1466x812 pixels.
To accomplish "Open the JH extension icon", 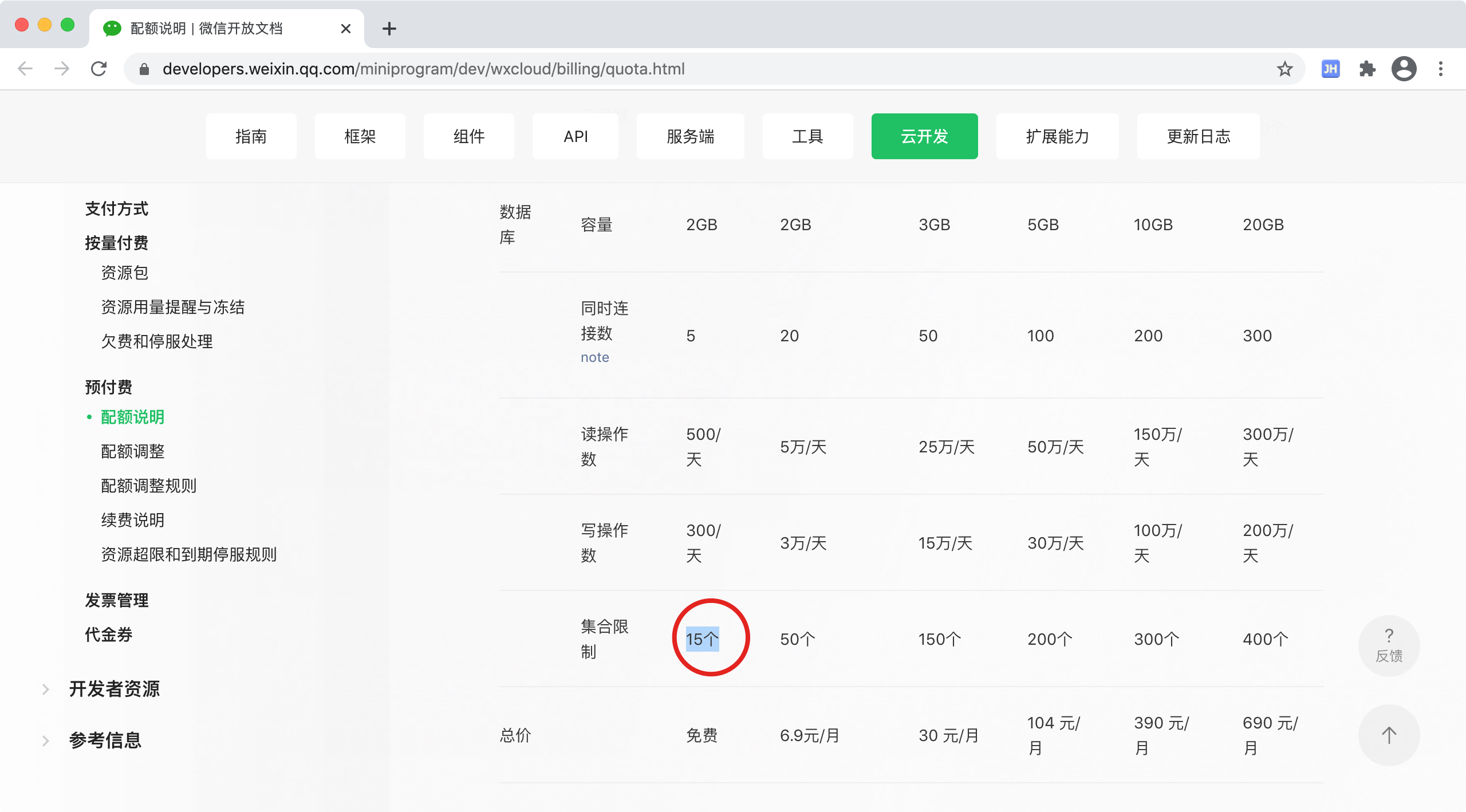I will pyautogui.click(x=1330, y=69).
